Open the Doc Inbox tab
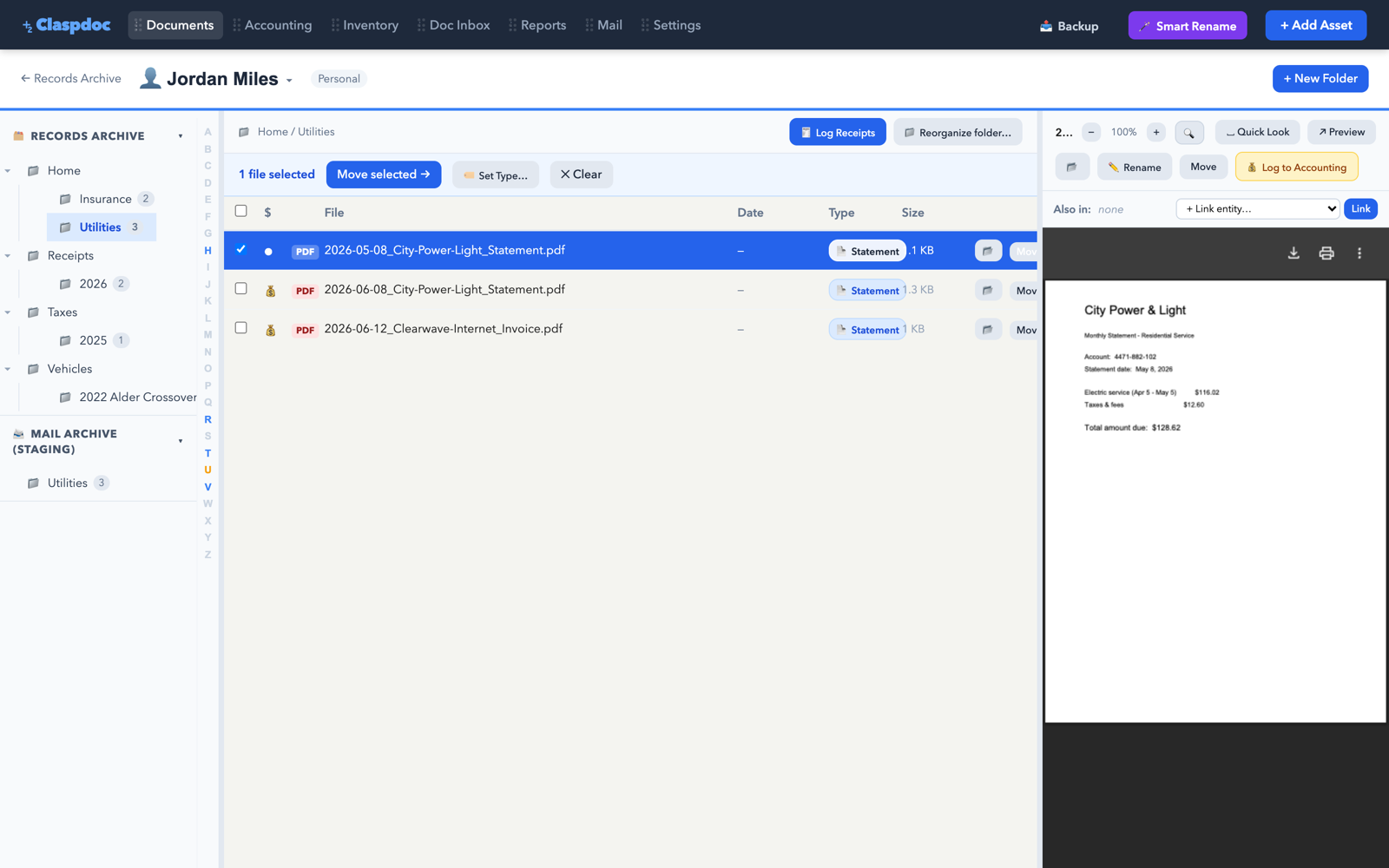Viewport: 1389px width, 868px height. click(x=454, y=25)
